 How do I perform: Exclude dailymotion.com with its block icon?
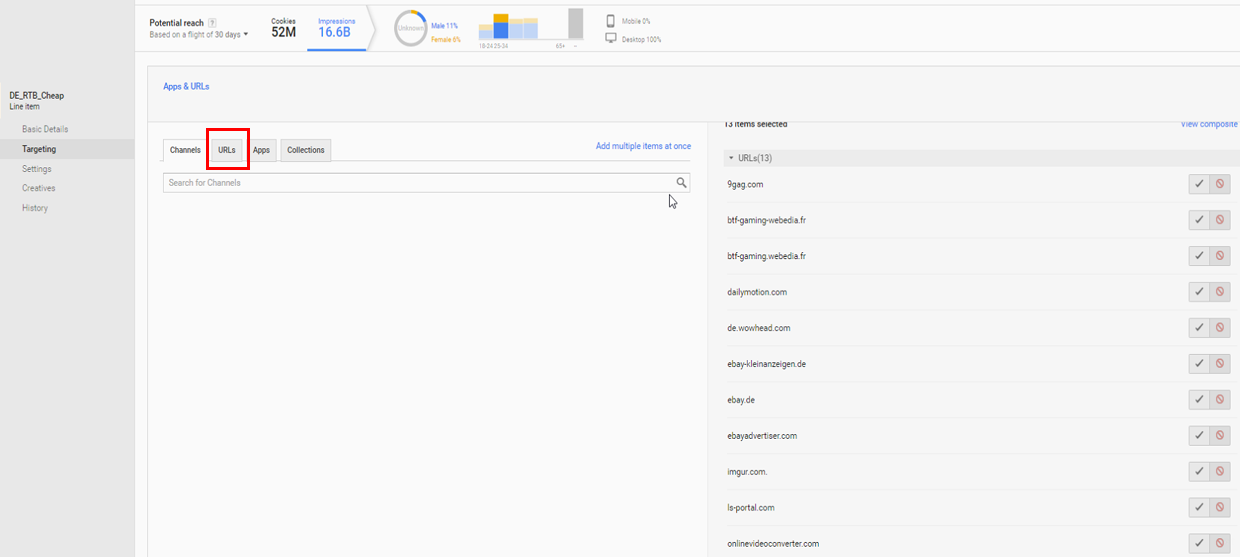[1220, 292]
